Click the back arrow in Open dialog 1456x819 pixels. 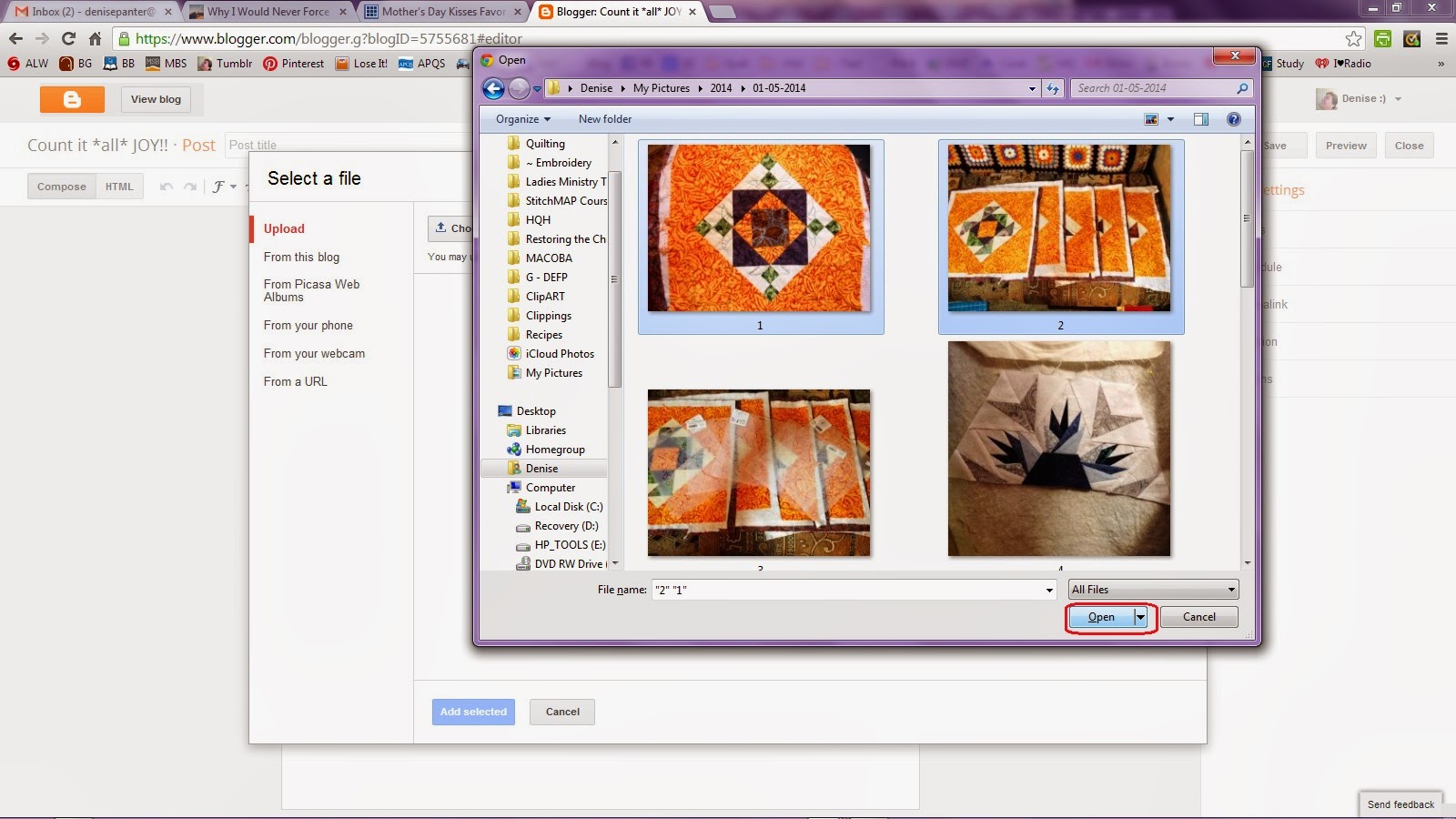click(x=493, y=88)
